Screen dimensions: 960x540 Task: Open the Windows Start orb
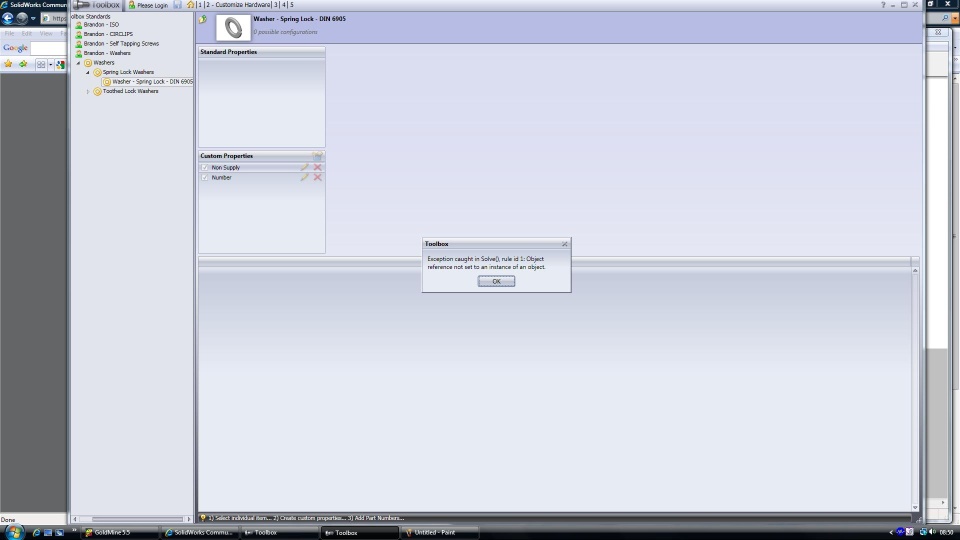pos(13,532)
